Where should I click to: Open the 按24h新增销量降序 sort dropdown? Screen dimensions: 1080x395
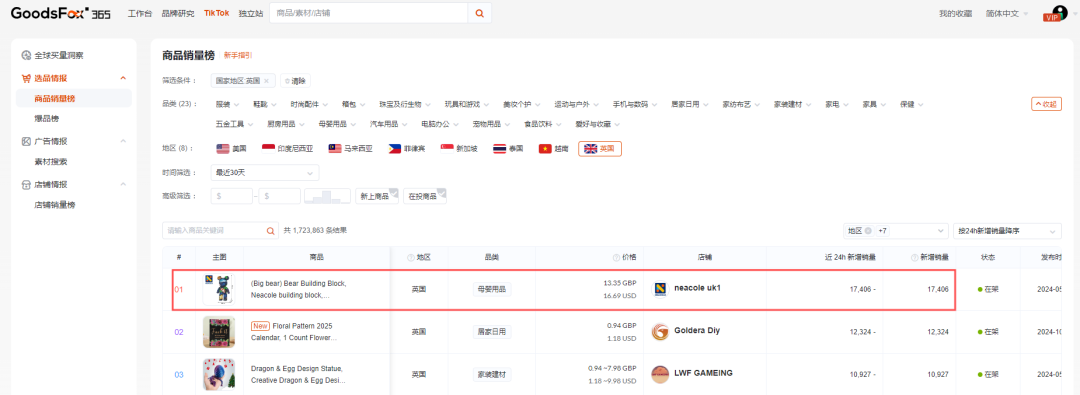[1007, 231]
